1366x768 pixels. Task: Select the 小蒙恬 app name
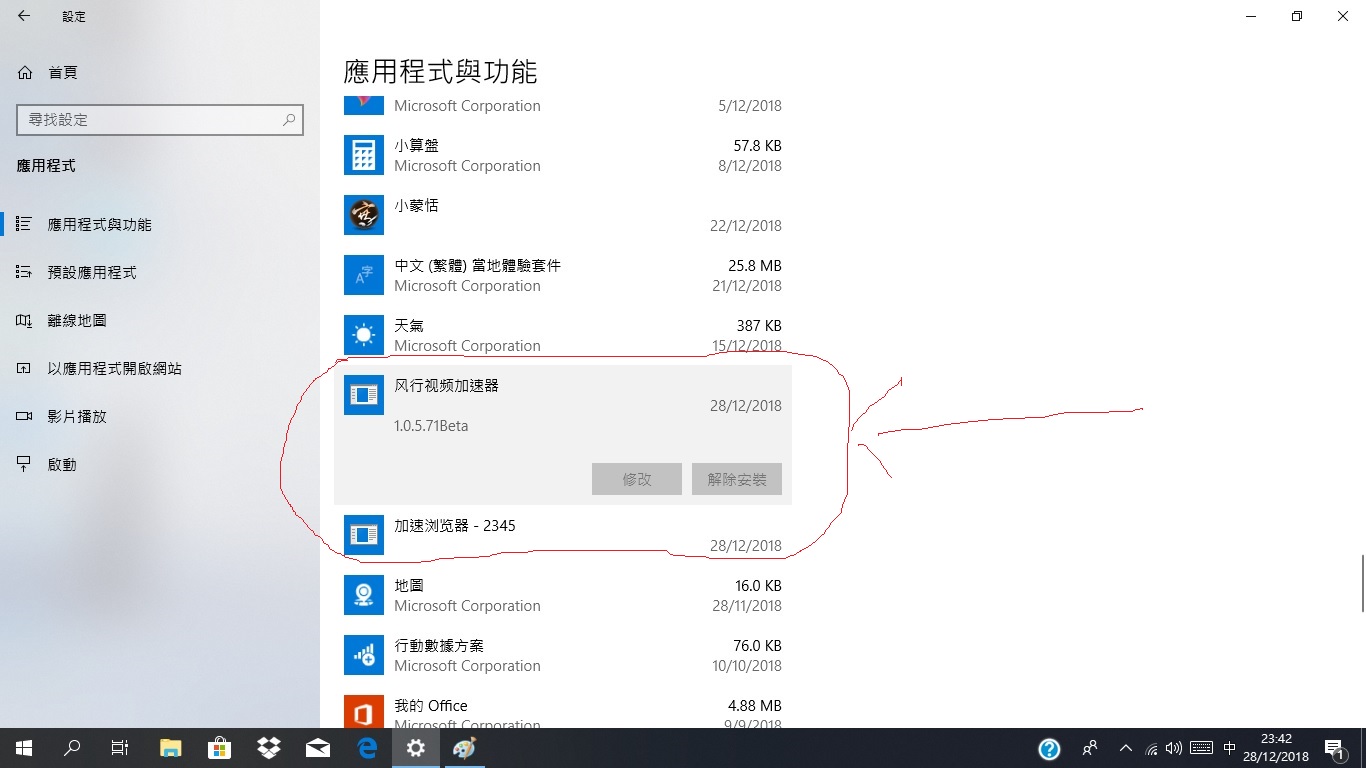tap(416, 205)
